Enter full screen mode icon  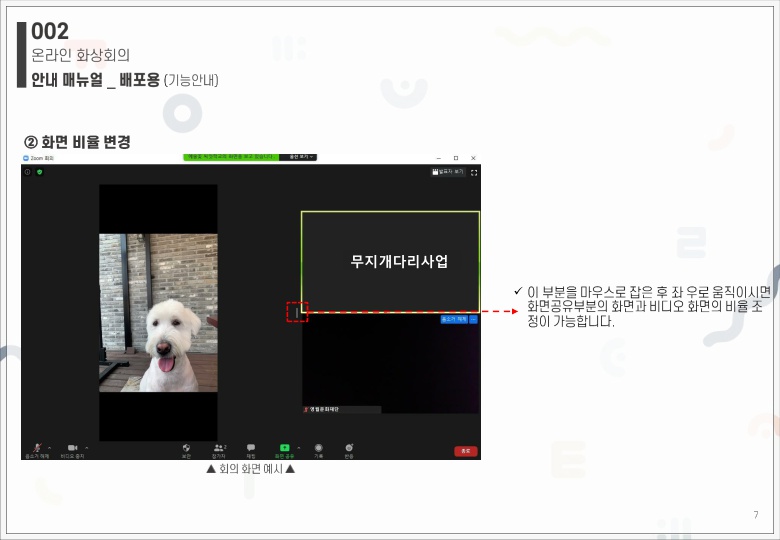[x=474, y=172]
